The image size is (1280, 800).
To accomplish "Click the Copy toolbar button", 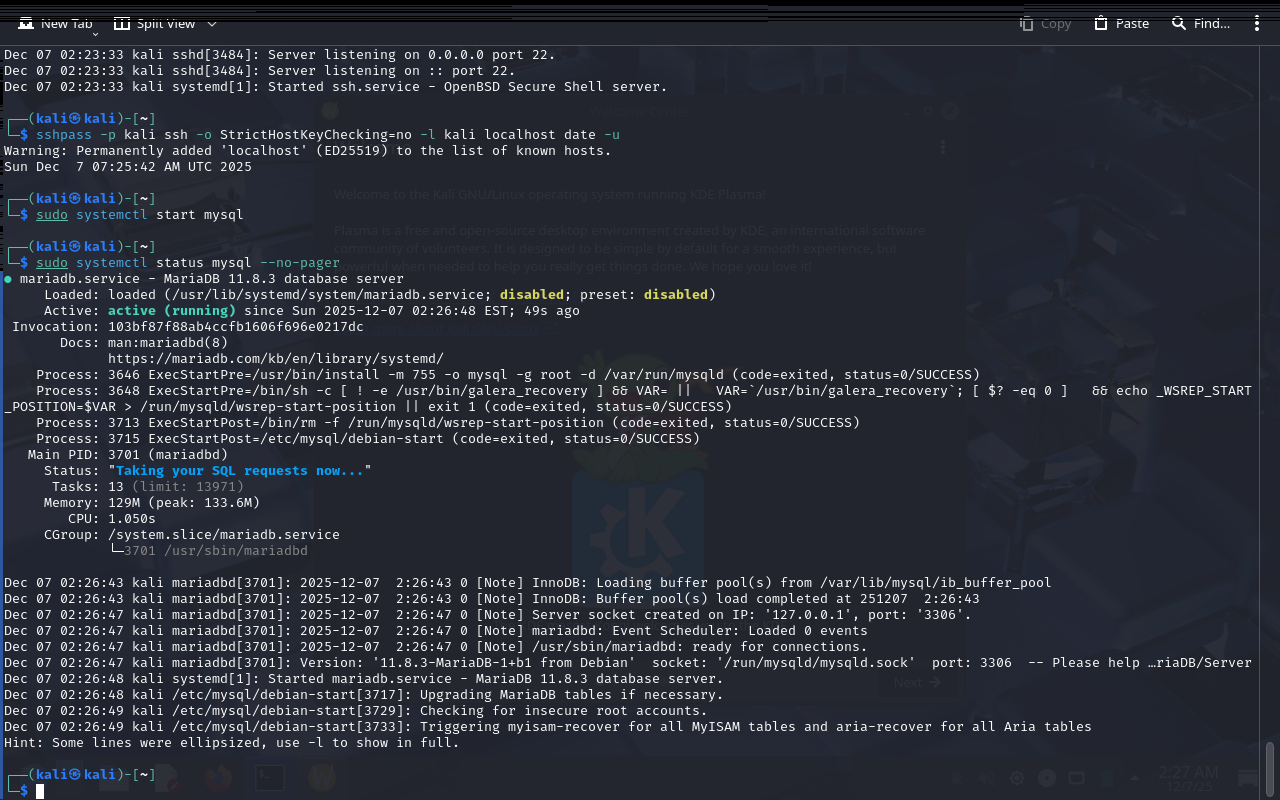I will tap(1045, 23).
